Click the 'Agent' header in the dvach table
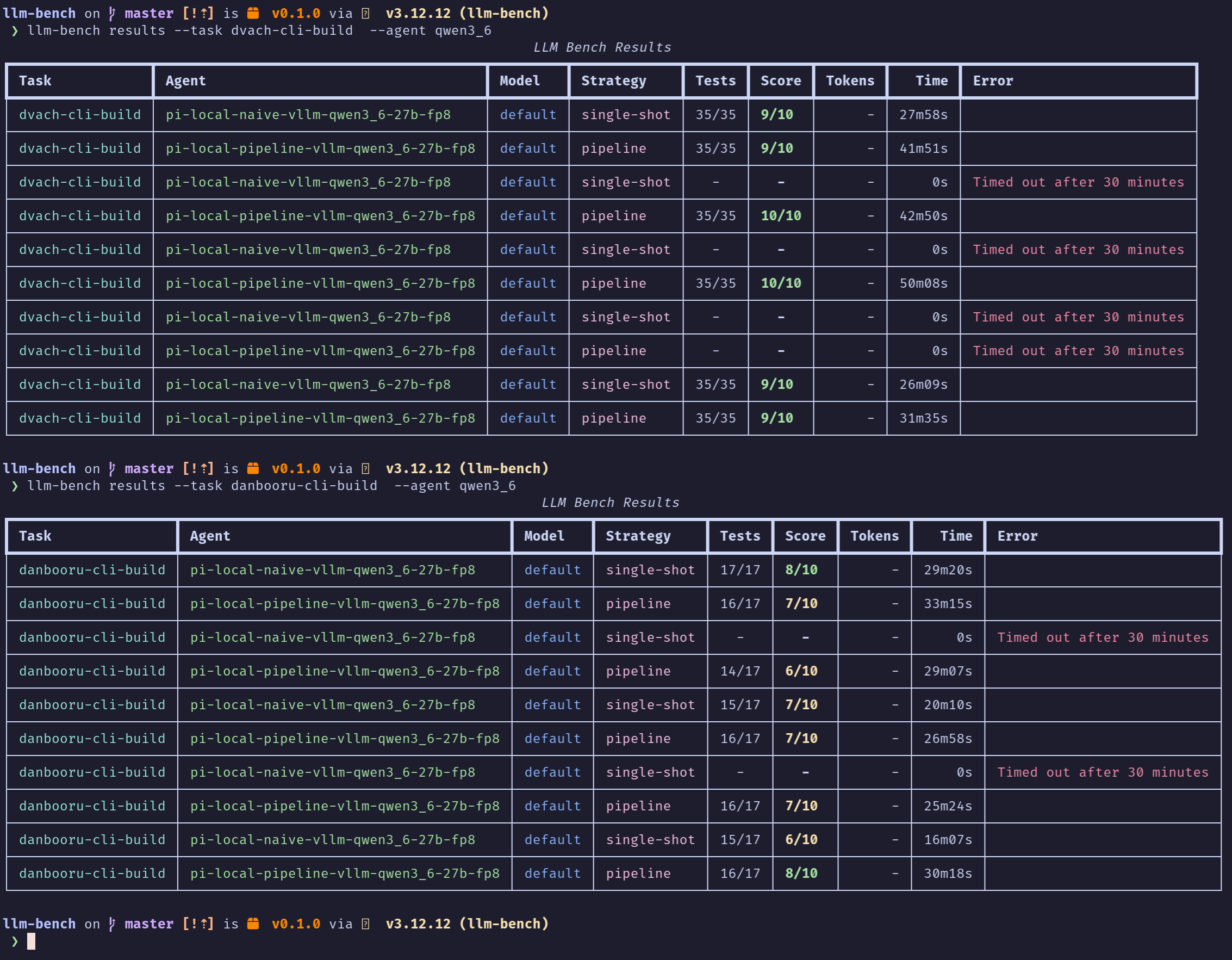 pyautogui.click(x=185, y=80)
